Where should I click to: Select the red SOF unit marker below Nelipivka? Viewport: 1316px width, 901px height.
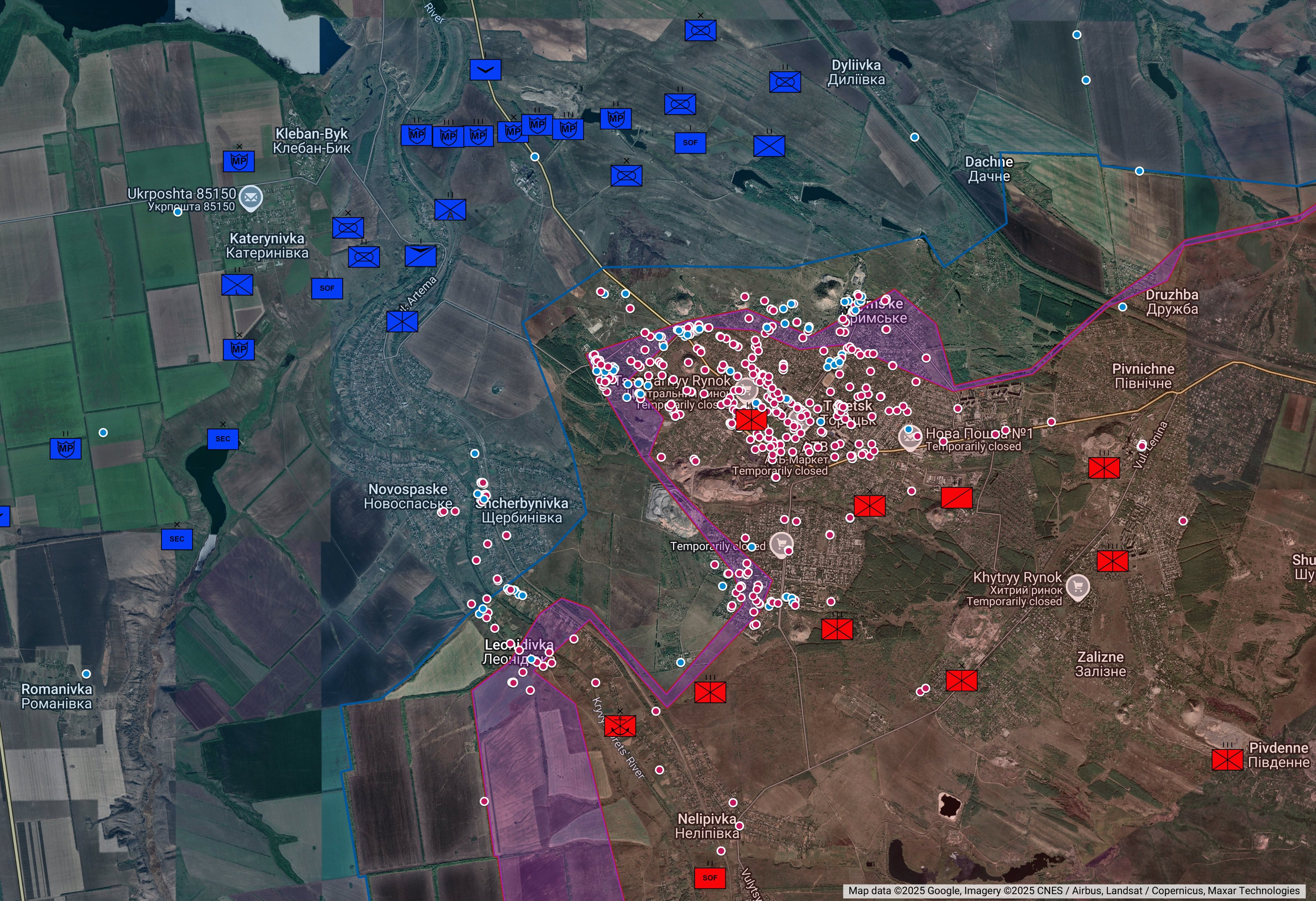pos(709,878)
